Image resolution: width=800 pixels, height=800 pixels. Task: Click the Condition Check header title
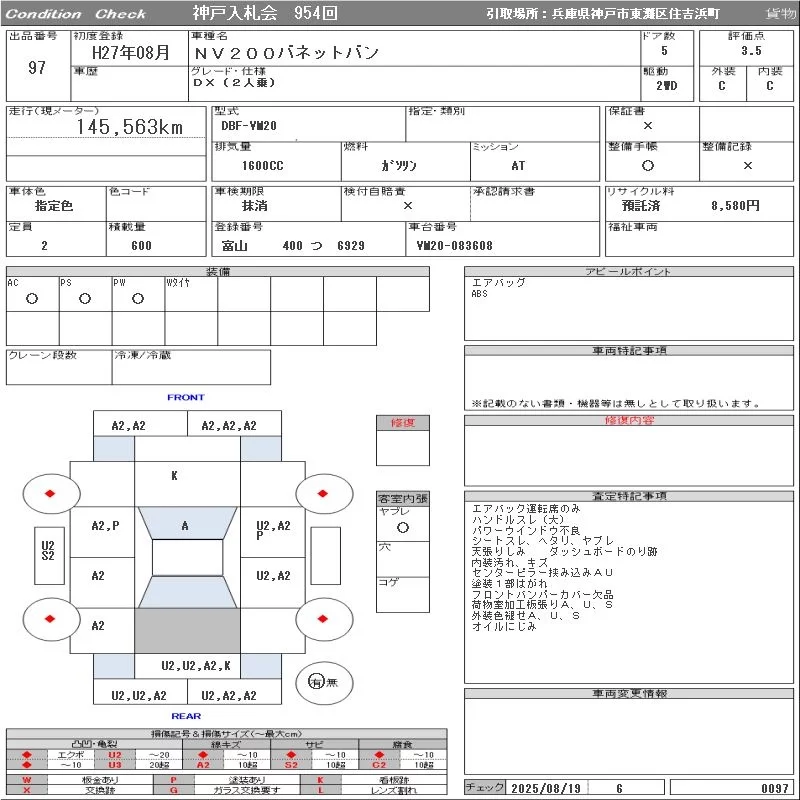pyautogui.click(x=76, y=14)
